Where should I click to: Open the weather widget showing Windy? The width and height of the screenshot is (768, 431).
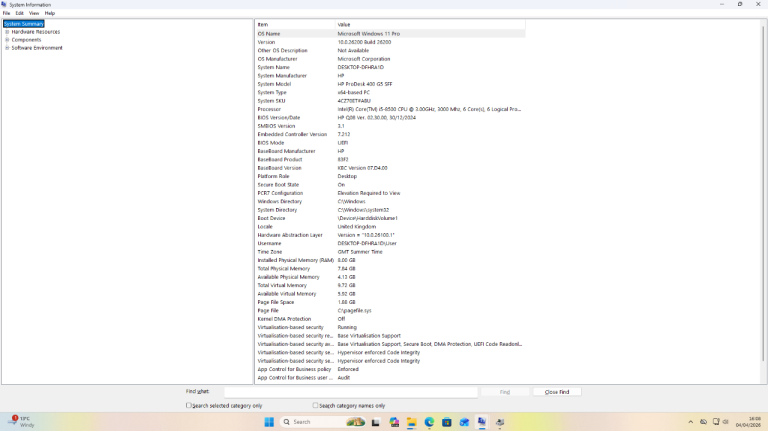click(x=20, y=422)
